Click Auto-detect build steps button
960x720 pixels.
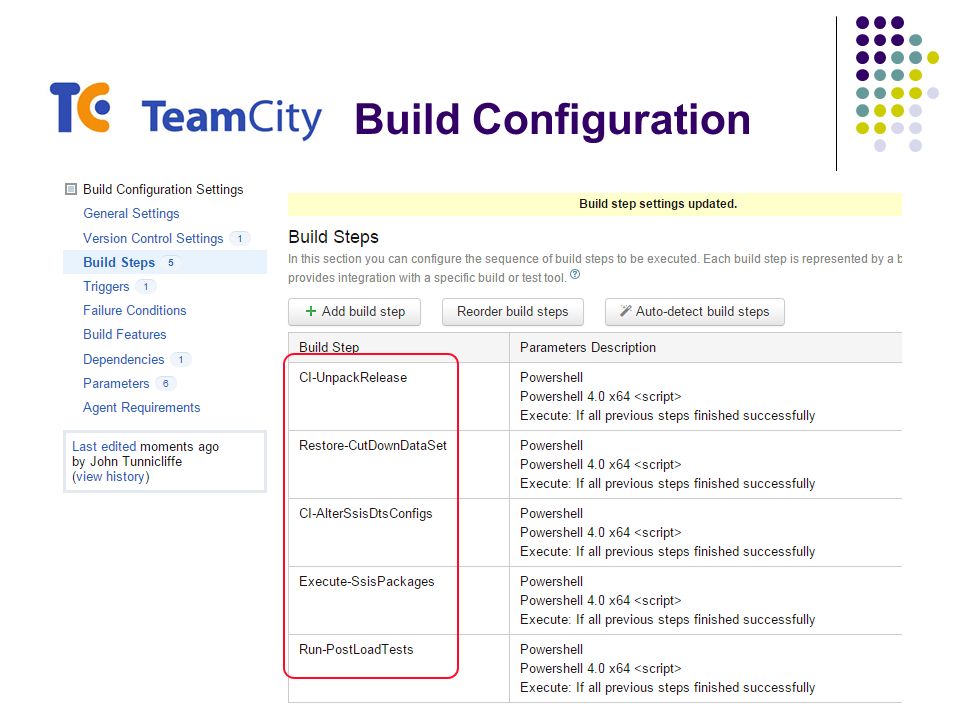(x=694, y=312)
